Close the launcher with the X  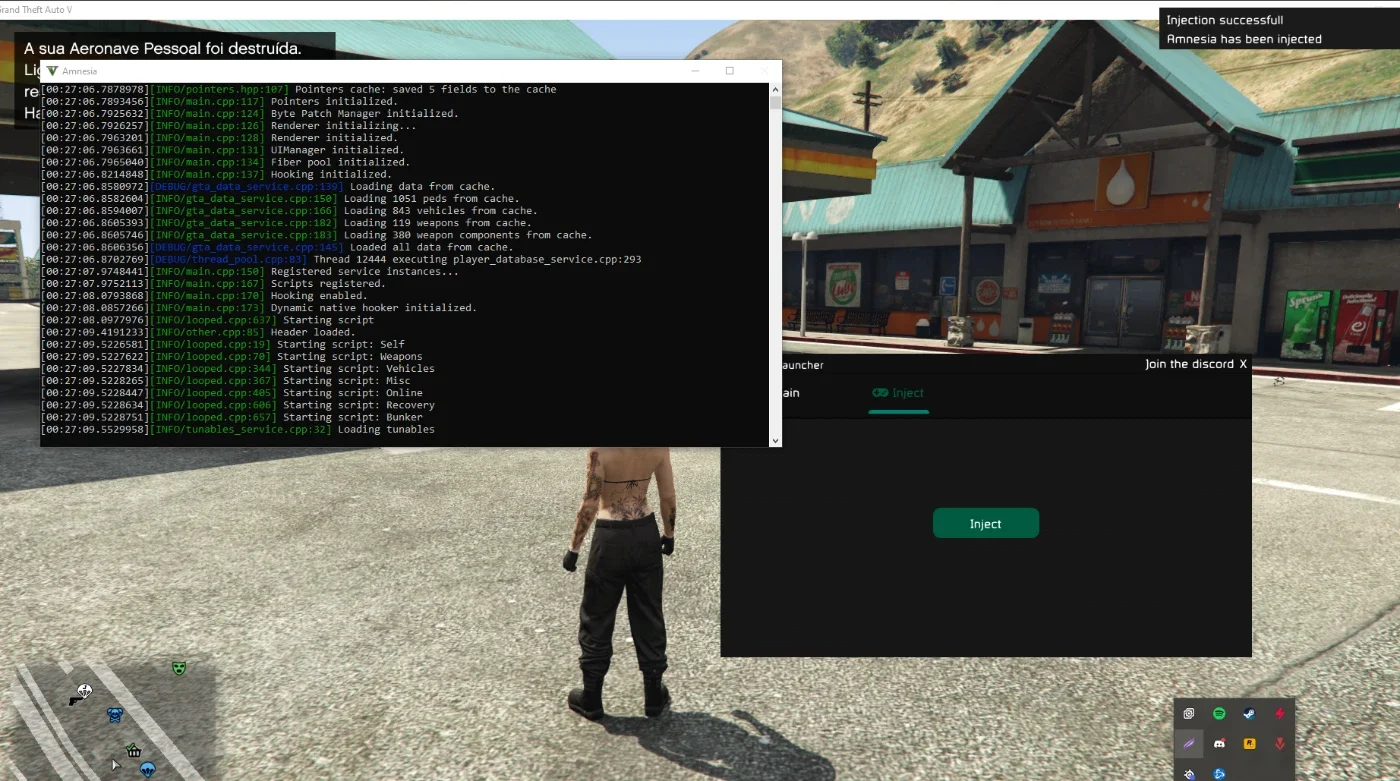pos(1243,364)
